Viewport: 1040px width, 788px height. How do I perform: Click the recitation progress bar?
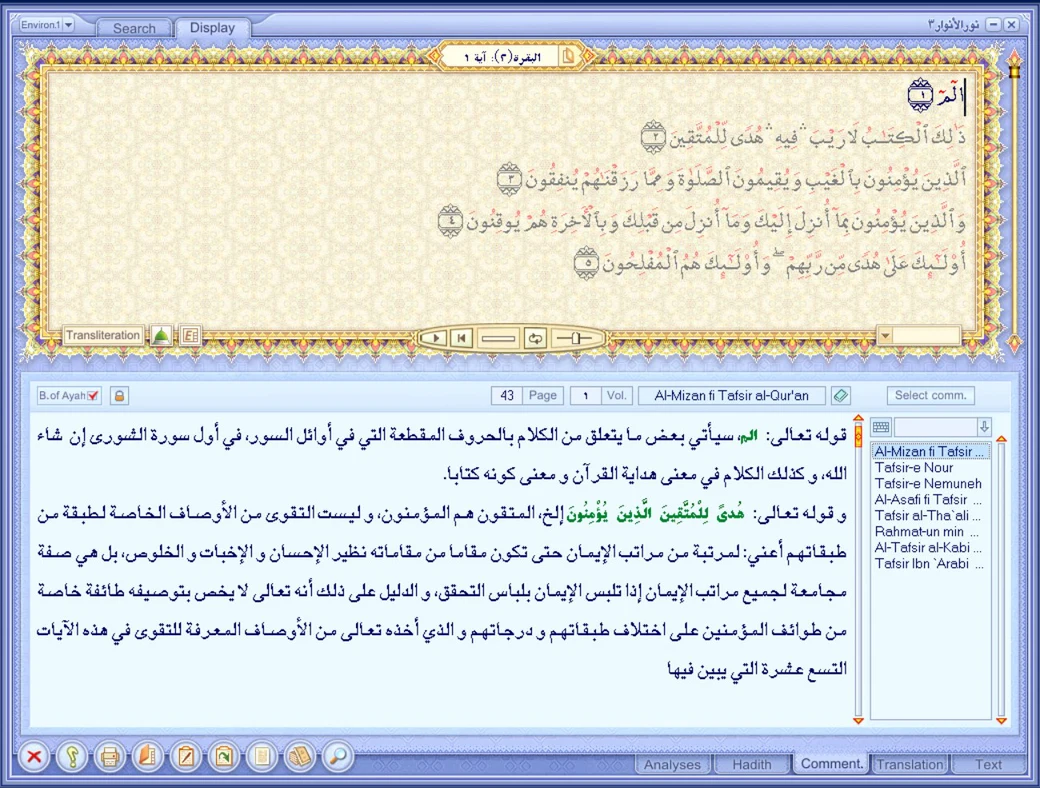(x=498, y=338)
